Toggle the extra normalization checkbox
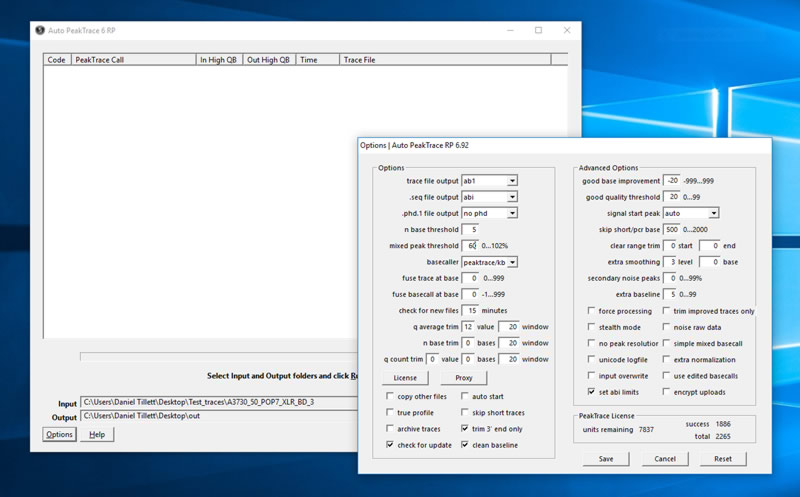The image size is (800, 497). (666, 359)
